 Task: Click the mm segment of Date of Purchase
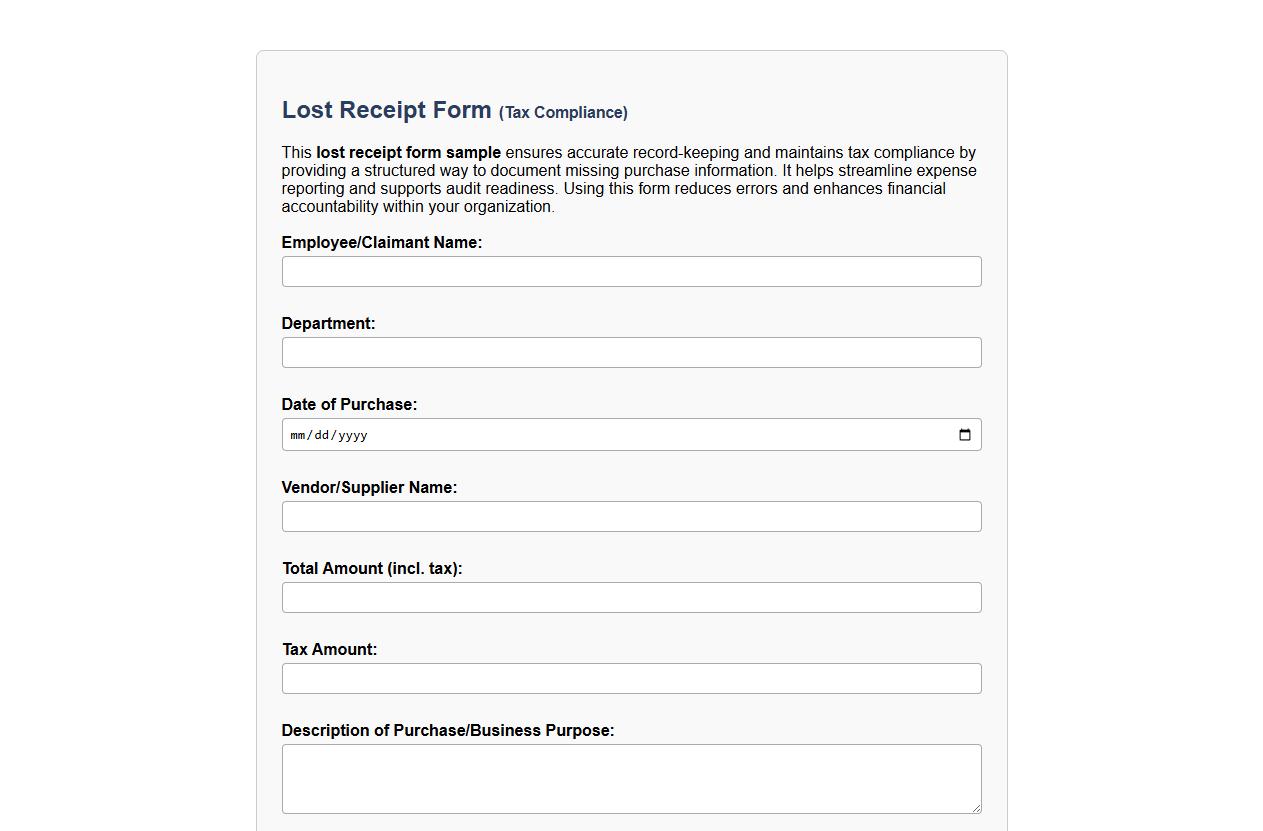[297, 435]
